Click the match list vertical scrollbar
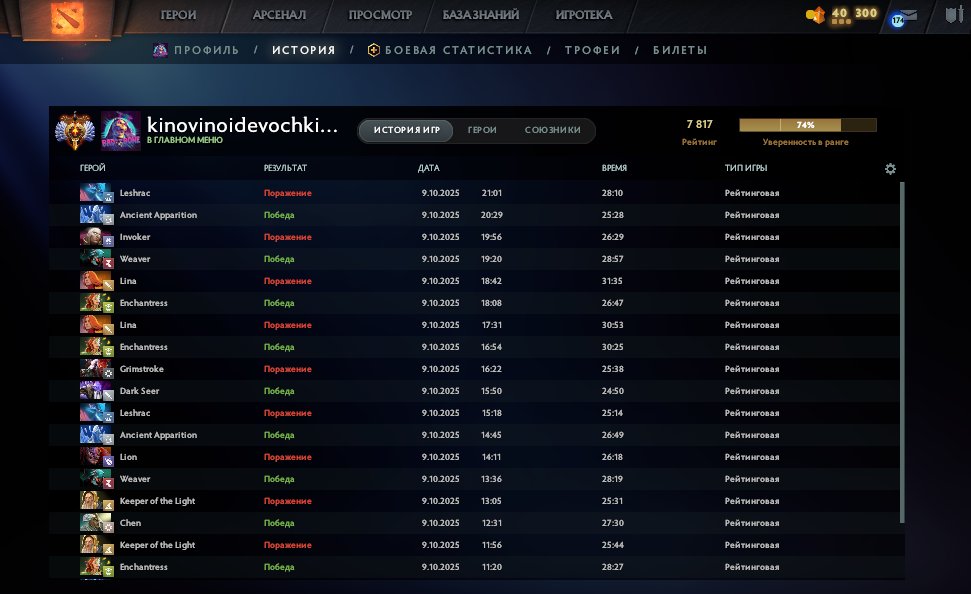The width and height of the screenshot is (971, 594). [902, 350]
